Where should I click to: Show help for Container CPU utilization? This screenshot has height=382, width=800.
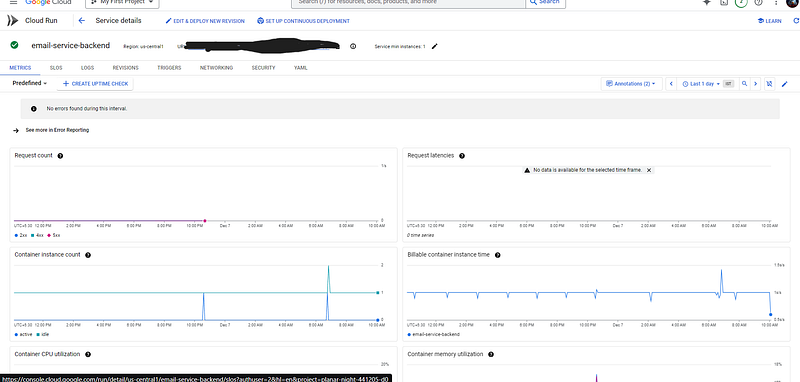(88, 354)
